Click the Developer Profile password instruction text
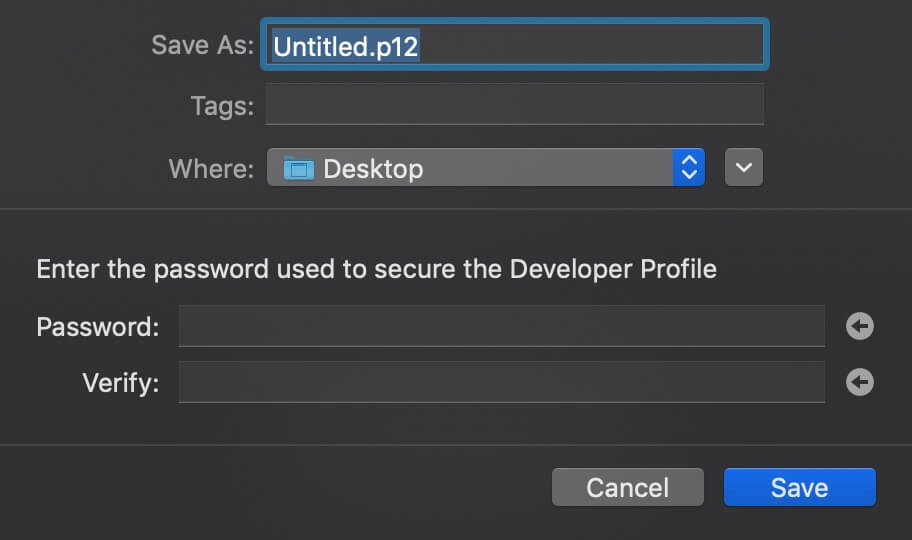This screenshot has height=540, width=912. click(376, 269)
